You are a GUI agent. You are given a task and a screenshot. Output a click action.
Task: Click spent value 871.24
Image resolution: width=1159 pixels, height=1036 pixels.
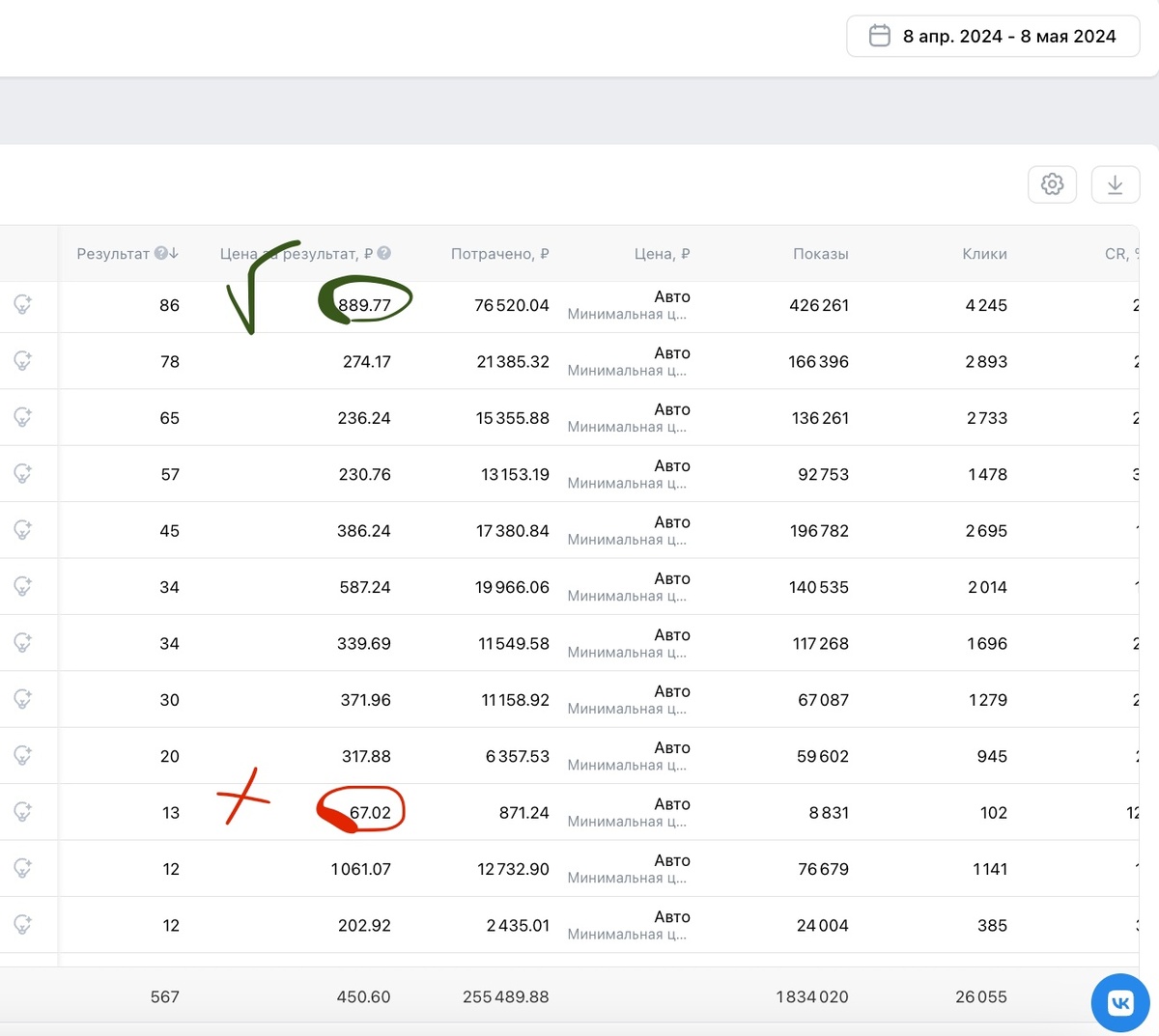(x=524, y=813)
